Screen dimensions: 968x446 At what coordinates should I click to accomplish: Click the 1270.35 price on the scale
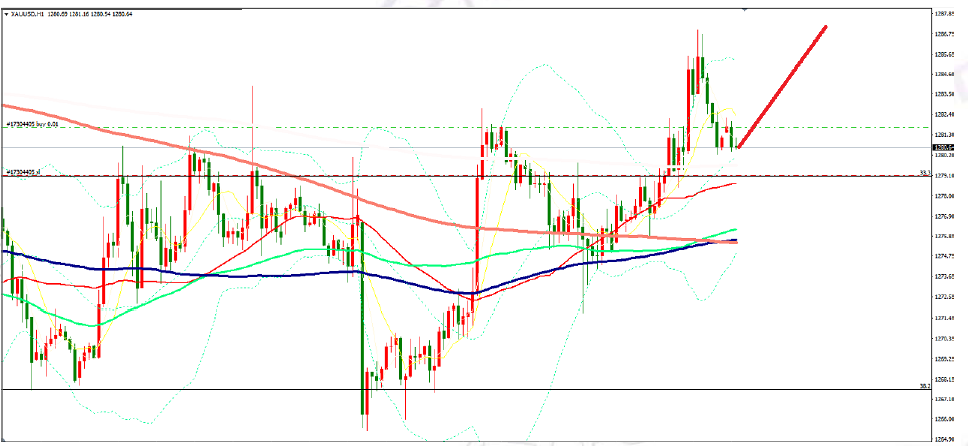945,339
